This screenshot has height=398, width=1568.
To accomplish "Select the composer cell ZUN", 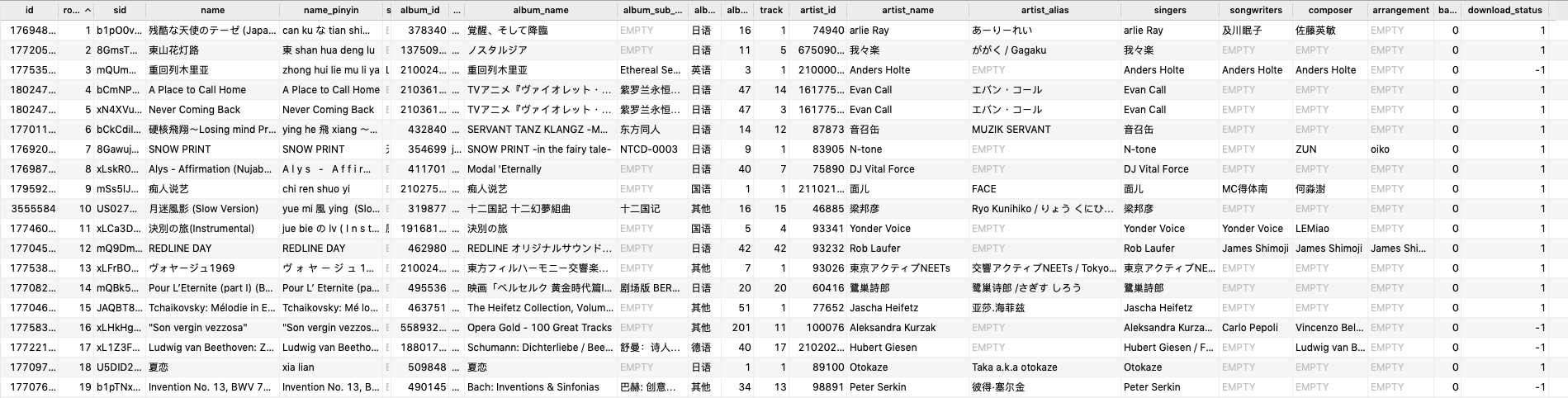I will click(x=1306, y=149).
